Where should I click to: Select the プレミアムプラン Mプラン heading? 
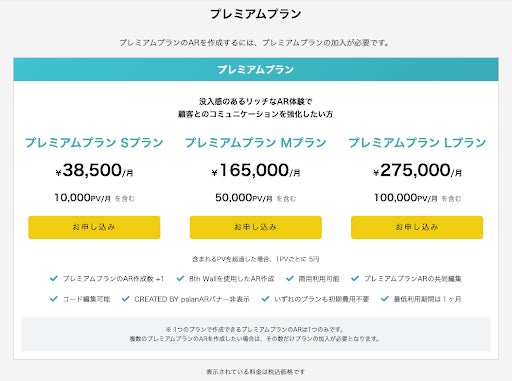(x=256, y=143)
